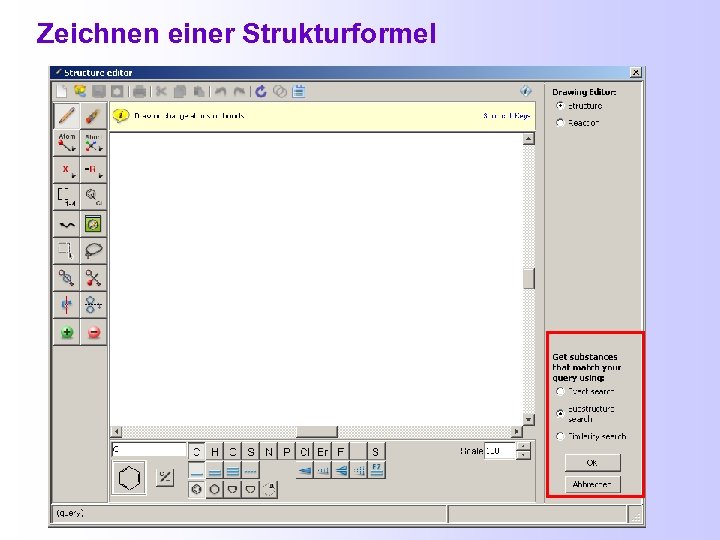
Task: Click the Open file toolbar icon
Action: (x=80, y=91)
